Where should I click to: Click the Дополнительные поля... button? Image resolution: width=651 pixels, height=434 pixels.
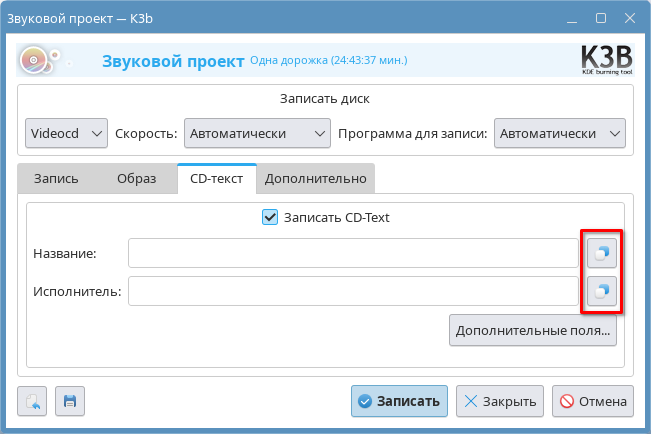pos(533,330)
